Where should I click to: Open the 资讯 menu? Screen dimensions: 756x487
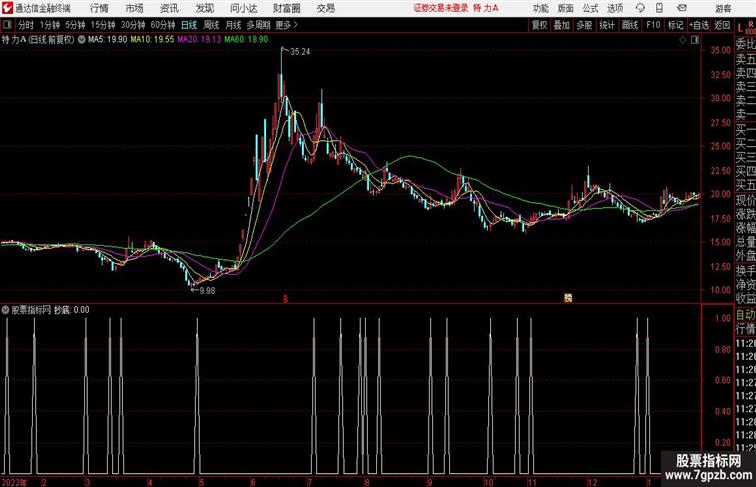[169, 8]
